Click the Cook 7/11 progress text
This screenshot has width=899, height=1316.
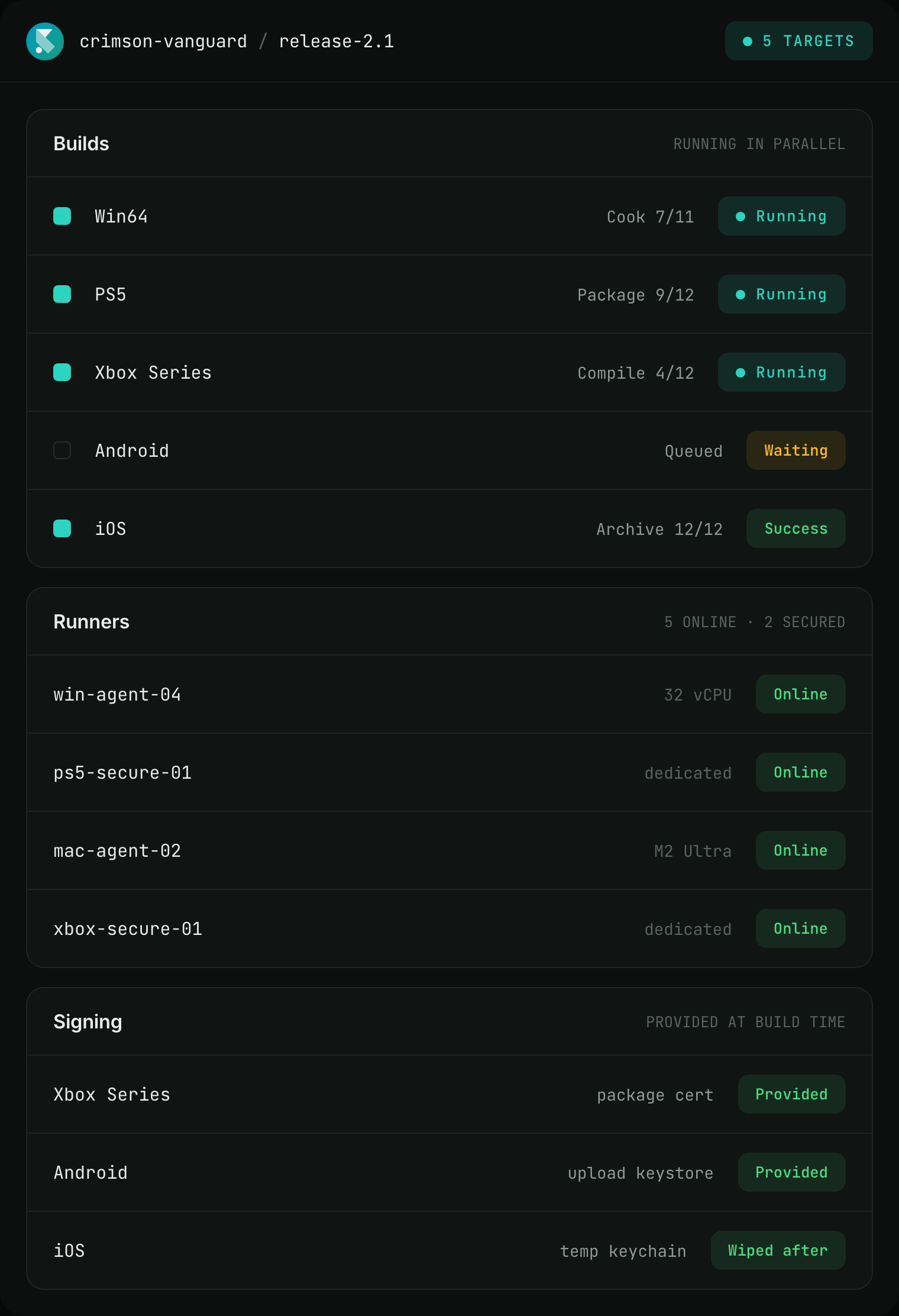tap(650, 217)
